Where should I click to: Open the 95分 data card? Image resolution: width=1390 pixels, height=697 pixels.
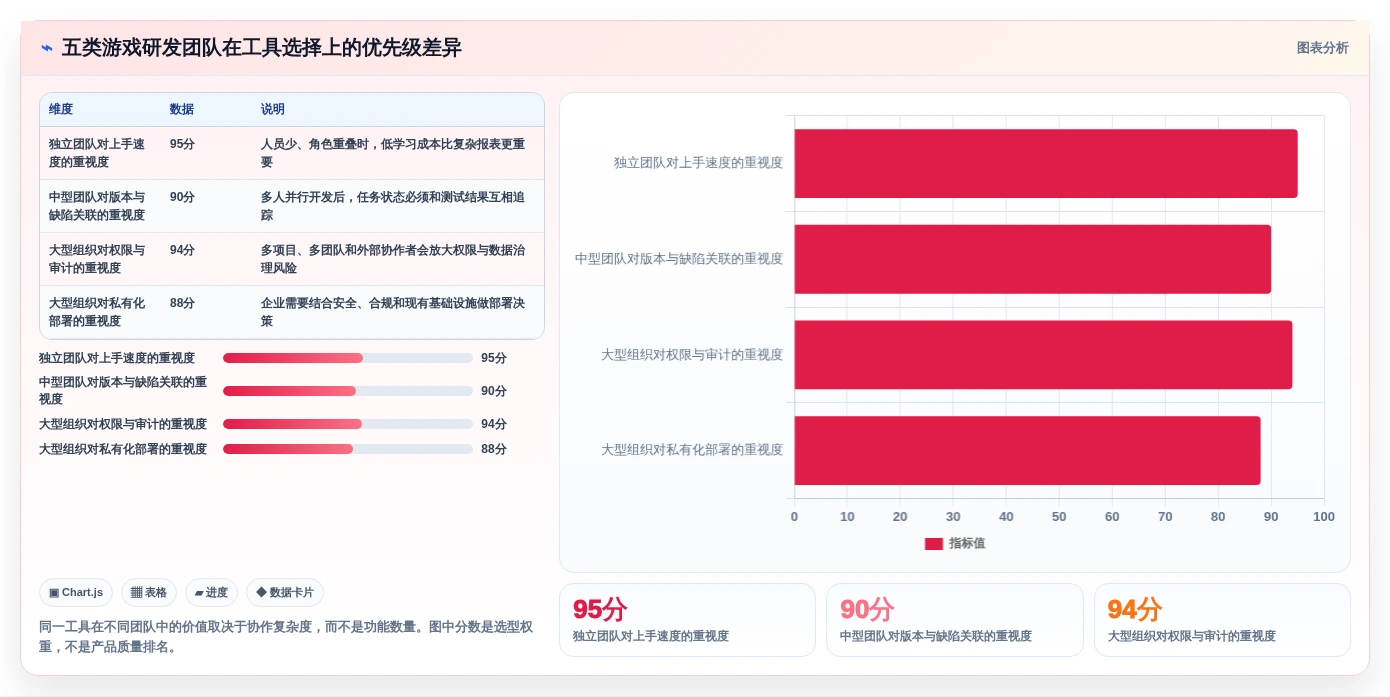pos(687,620)
